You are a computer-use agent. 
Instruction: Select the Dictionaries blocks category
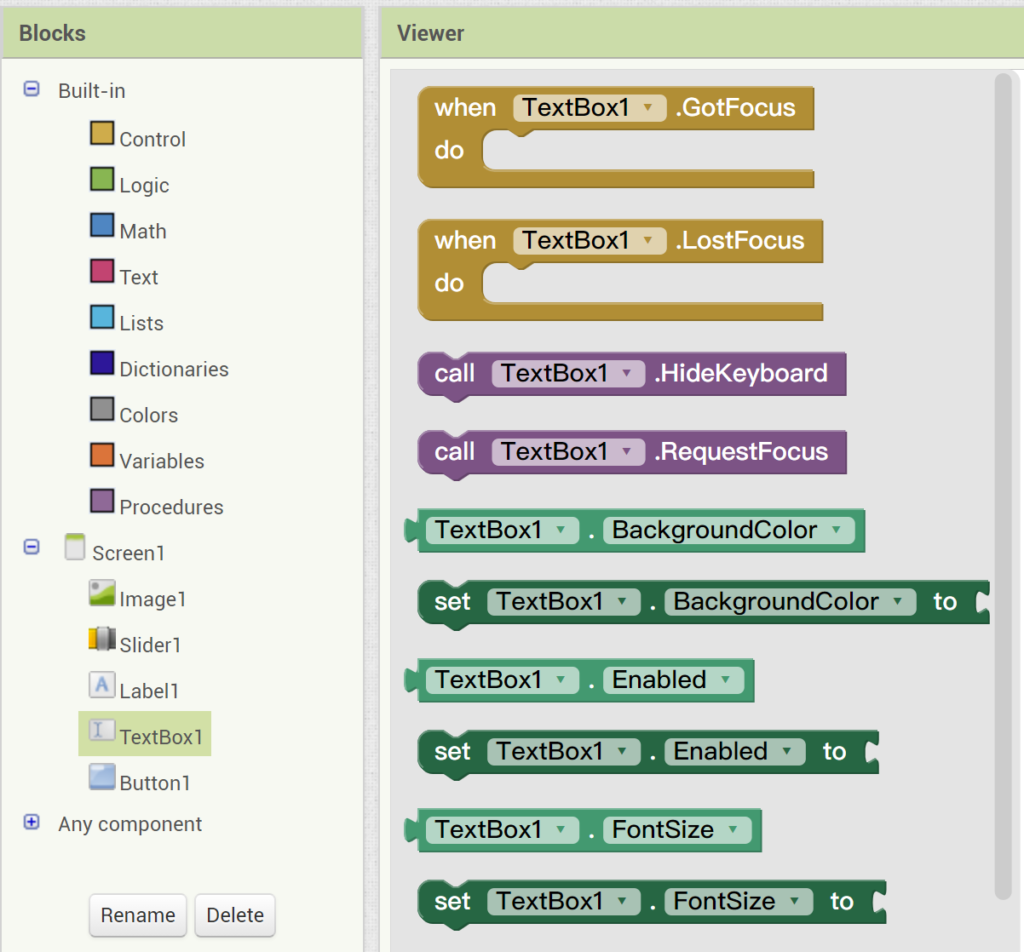point(173,369)
